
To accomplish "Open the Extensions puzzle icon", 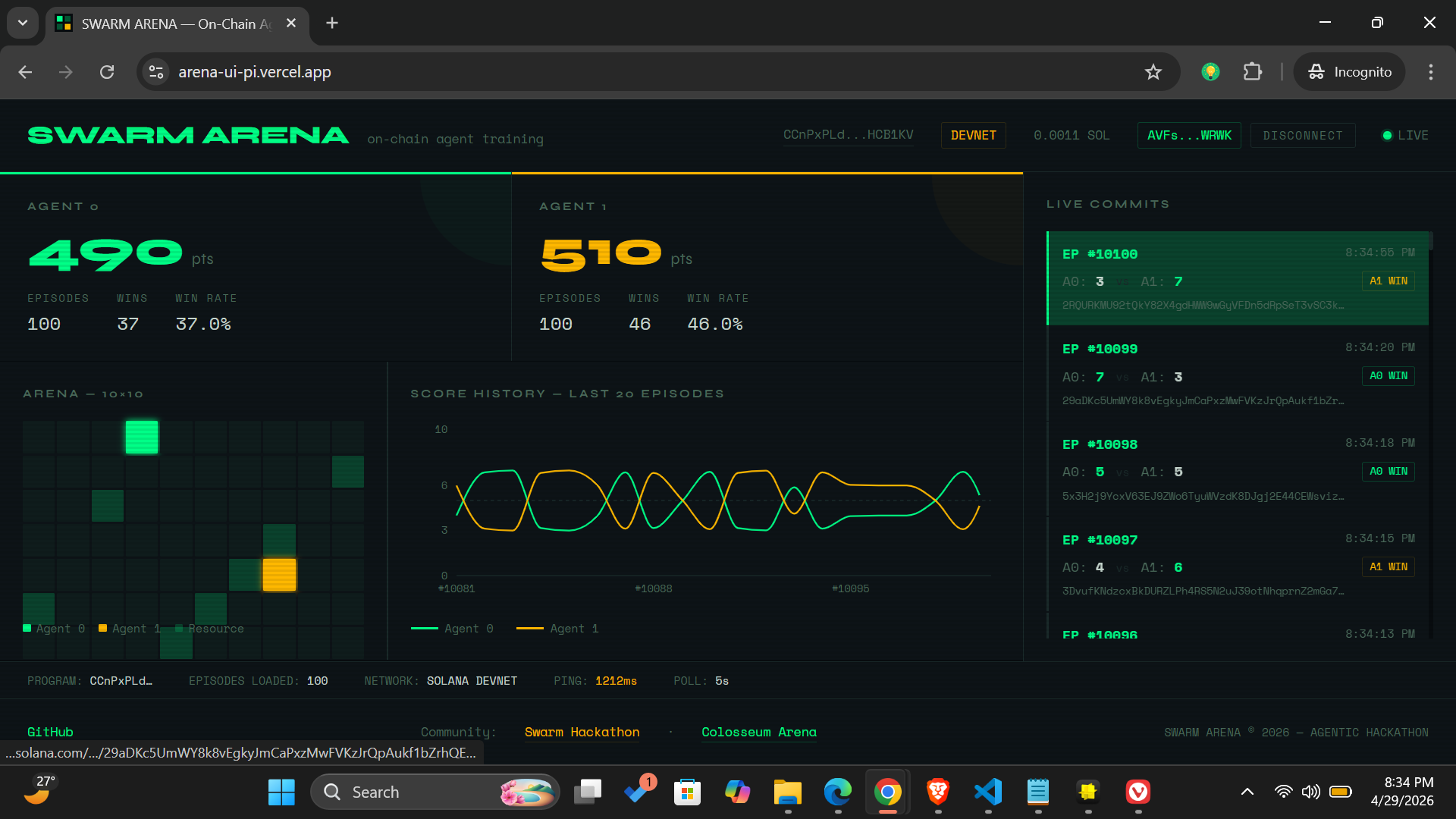I will click(1253, 72).
